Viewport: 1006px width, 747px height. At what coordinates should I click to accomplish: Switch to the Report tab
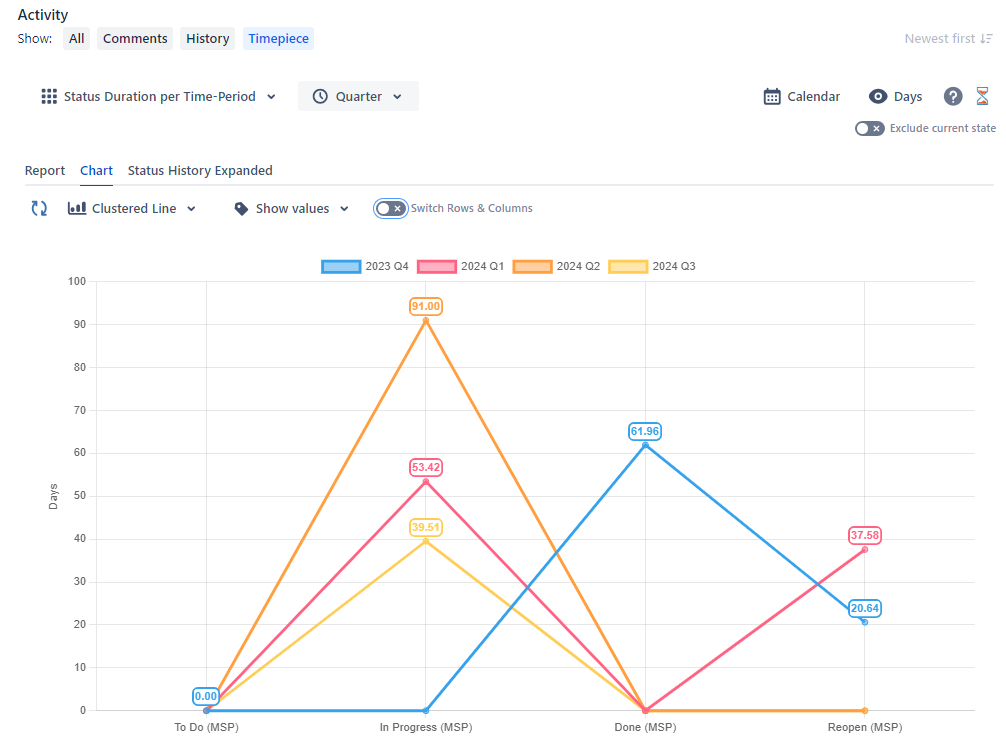tap(45, 170)
